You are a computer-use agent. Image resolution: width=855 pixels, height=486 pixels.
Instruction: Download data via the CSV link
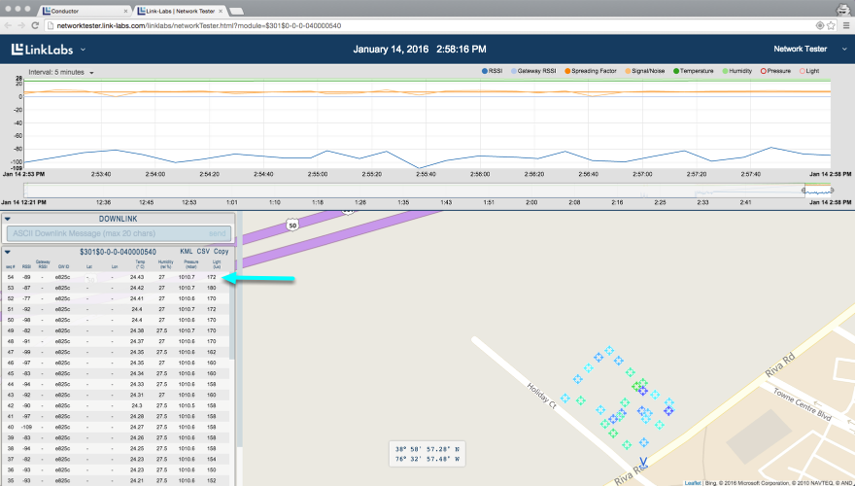[203, 252]
